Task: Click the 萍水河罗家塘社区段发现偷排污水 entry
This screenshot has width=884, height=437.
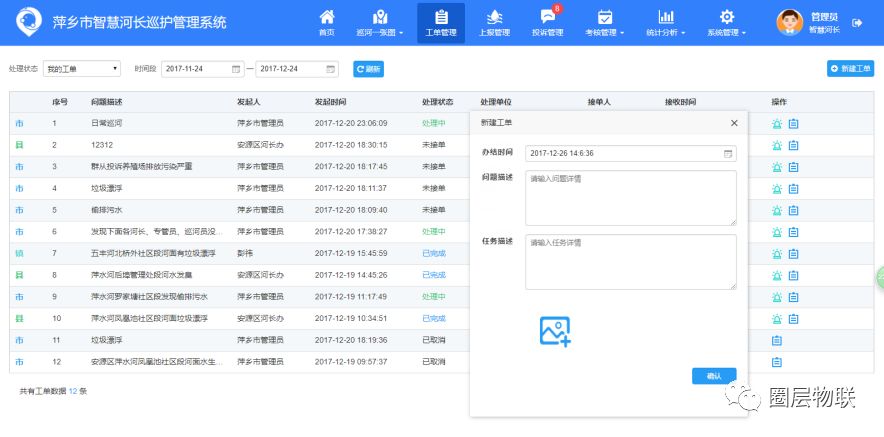Action: 149,297
